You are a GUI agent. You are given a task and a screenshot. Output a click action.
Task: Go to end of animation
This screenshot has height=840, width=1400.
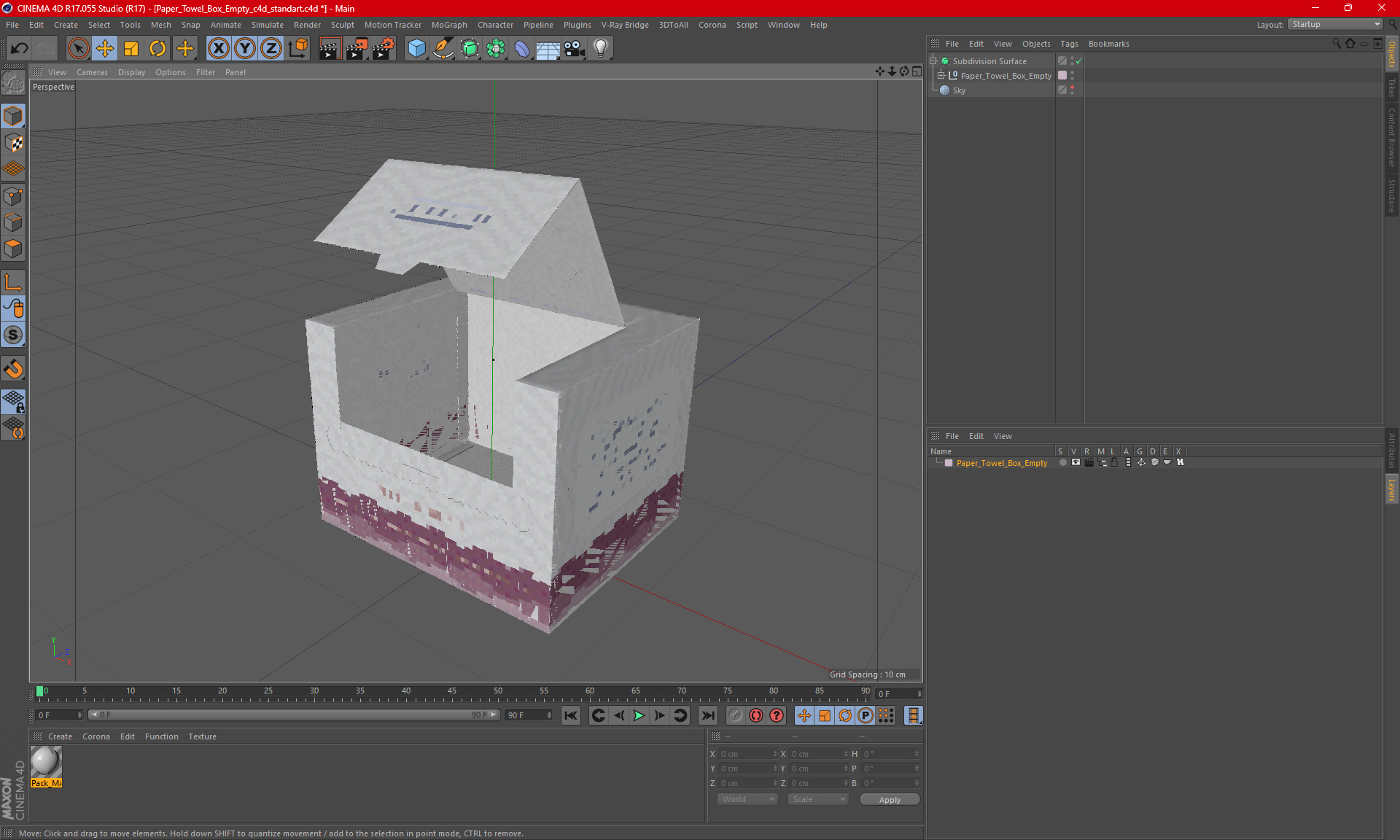[x=707, y=715]
